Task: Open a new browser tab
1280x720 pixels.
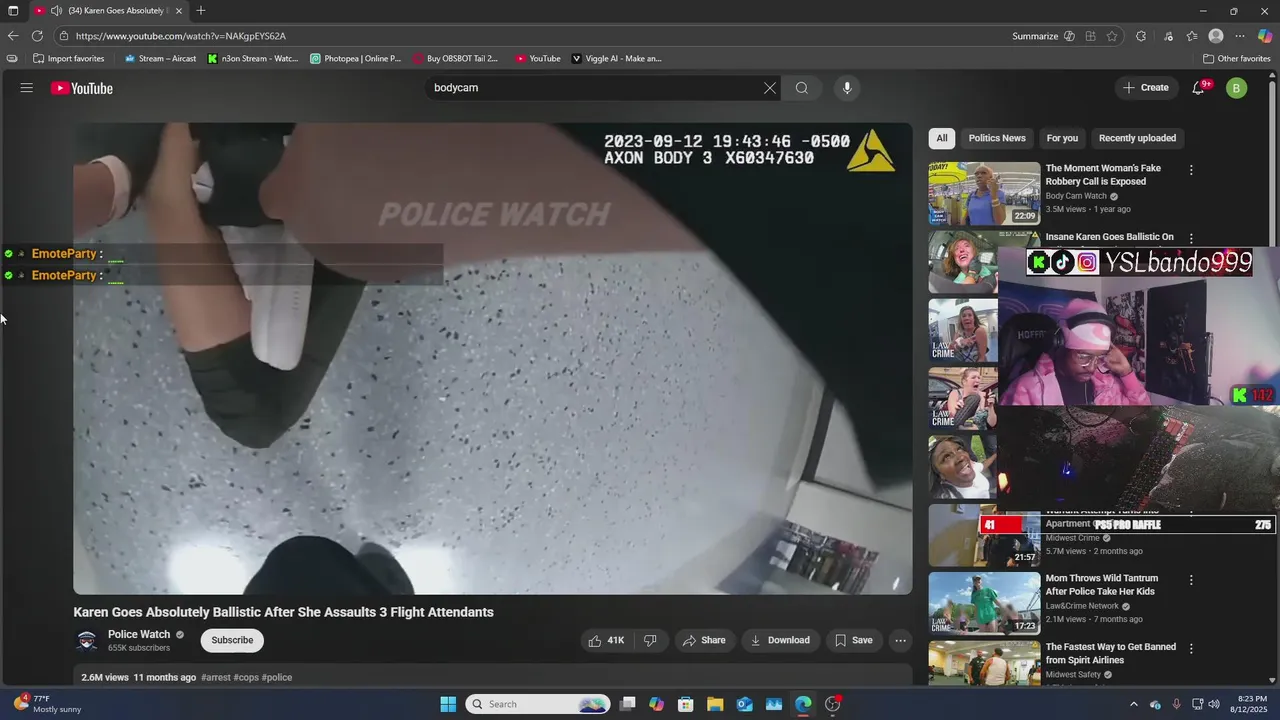Action: click(x=201, y=11)
